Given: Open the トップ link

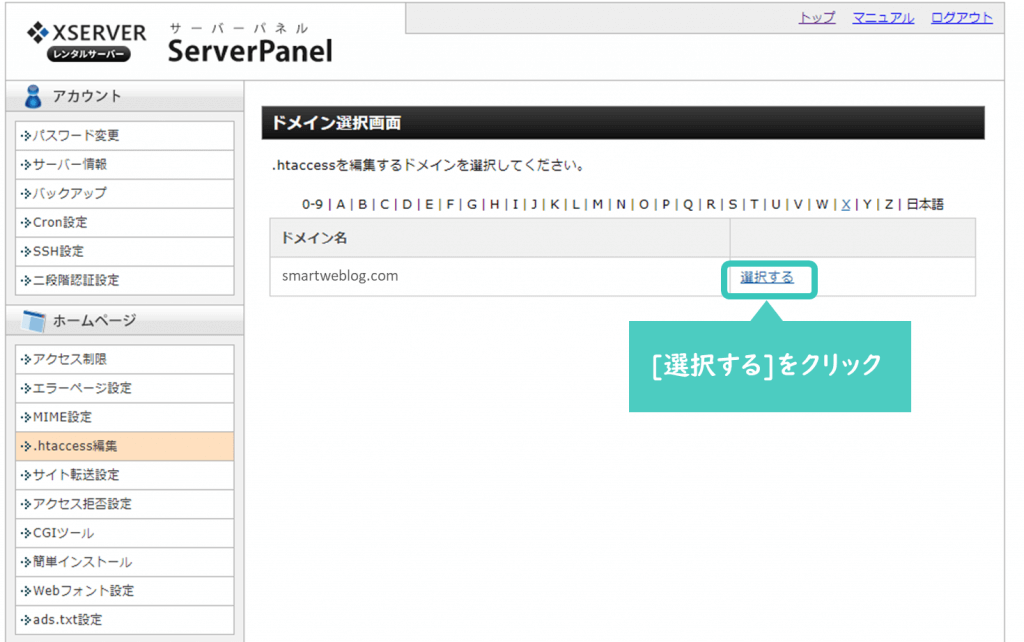Looking at the screenshot, I should pyautogui.click(x=816, y=18).
